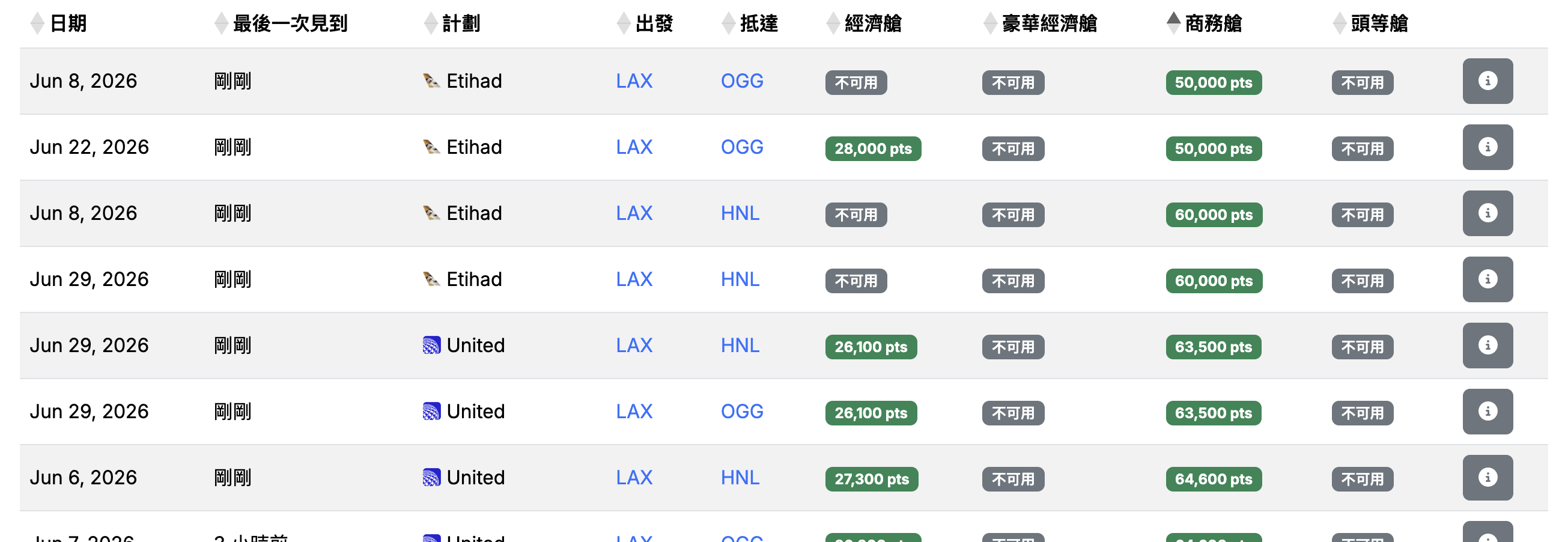Open LAX link in Jun 22 row

634,147
